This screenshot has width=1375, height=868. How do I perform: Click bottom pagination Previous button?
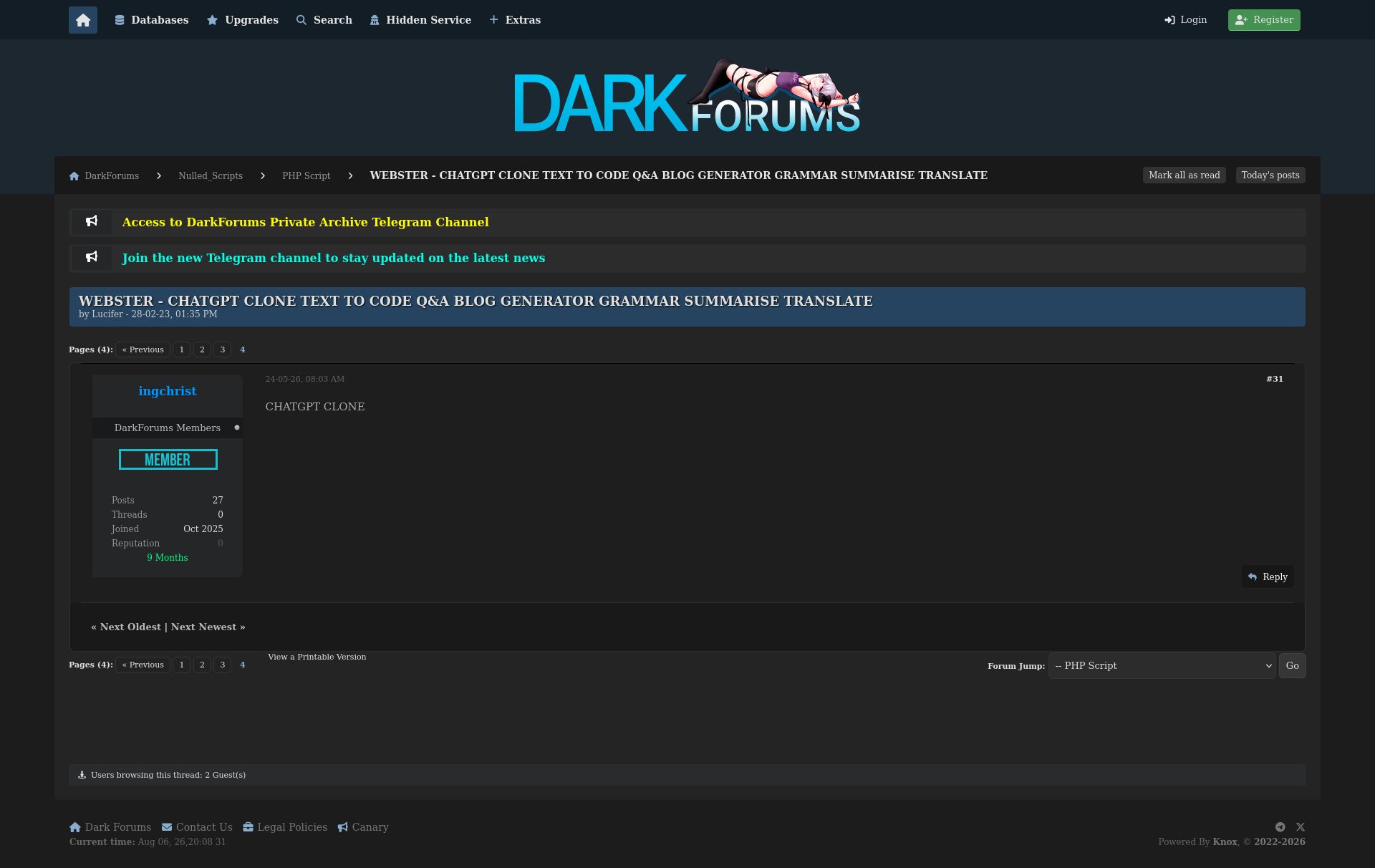point(143,665)
